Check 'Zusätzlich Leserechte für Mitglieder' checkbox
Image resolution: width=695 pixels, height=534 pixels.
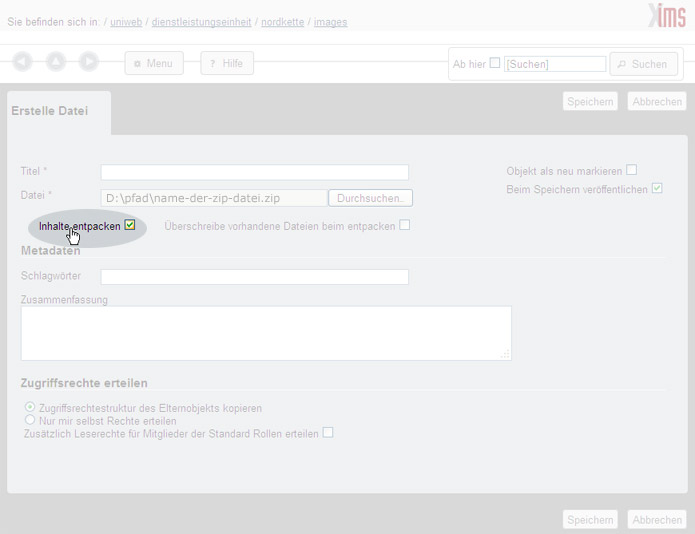pyautogui.click(x=328, y=432)
